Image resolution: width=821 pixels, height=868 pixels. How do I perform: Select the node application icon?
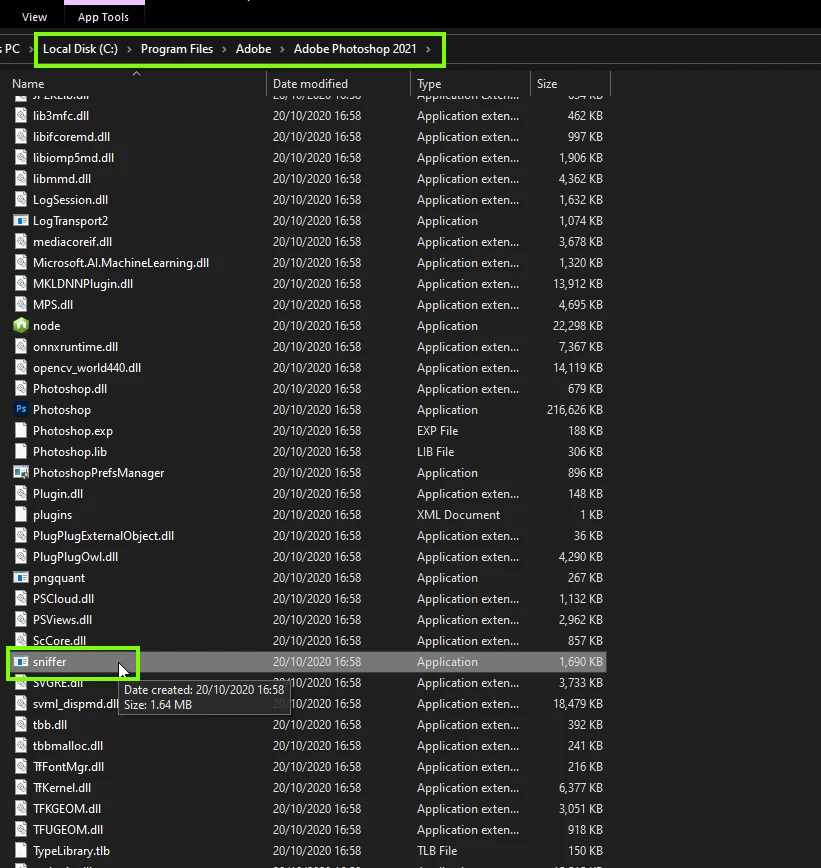click(20, 325)
